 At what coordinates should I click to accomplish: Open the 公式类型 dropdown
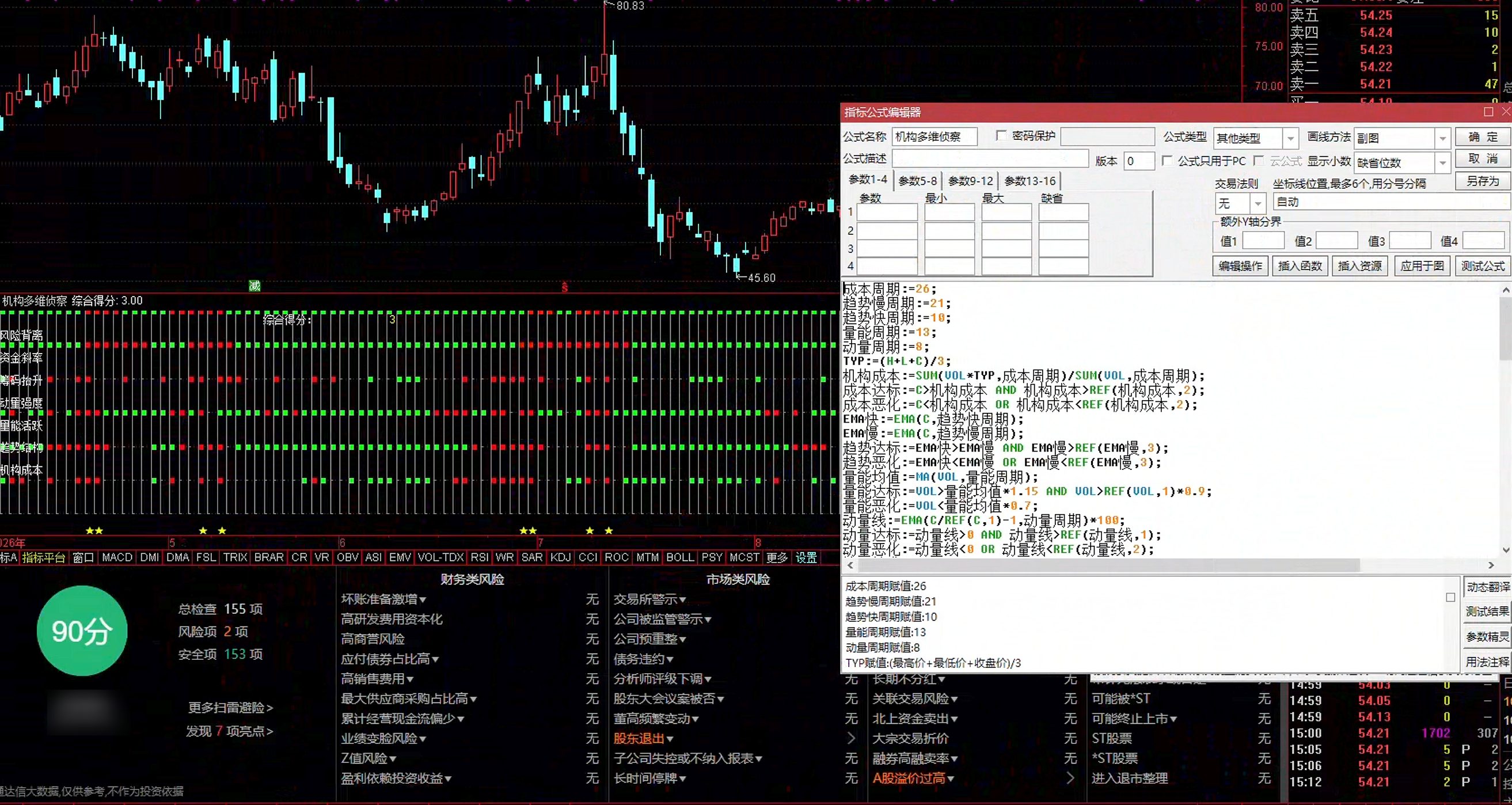click(x=1290, y=139)
